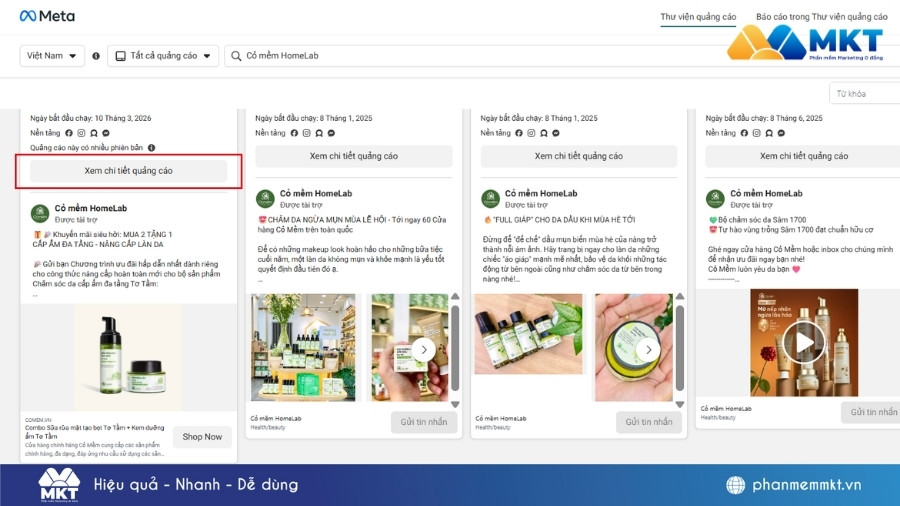Click Messenger platform icon on 8 Tháng 6, 2025 ad
This screenshot has width=900, height=506.
[x=781, y=133]
